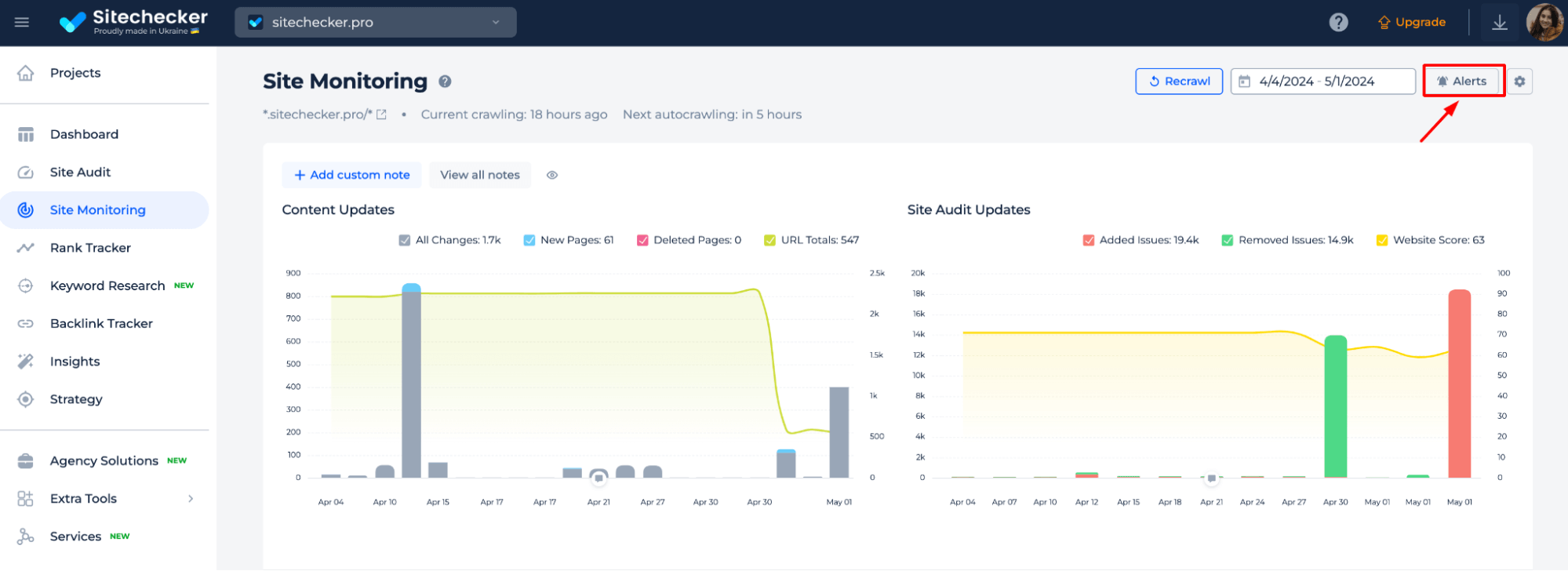The height and width of the screenshot is (571, 1568).
Task: Click the Extra Tools grid icon
Action: [x=26, y=499]
